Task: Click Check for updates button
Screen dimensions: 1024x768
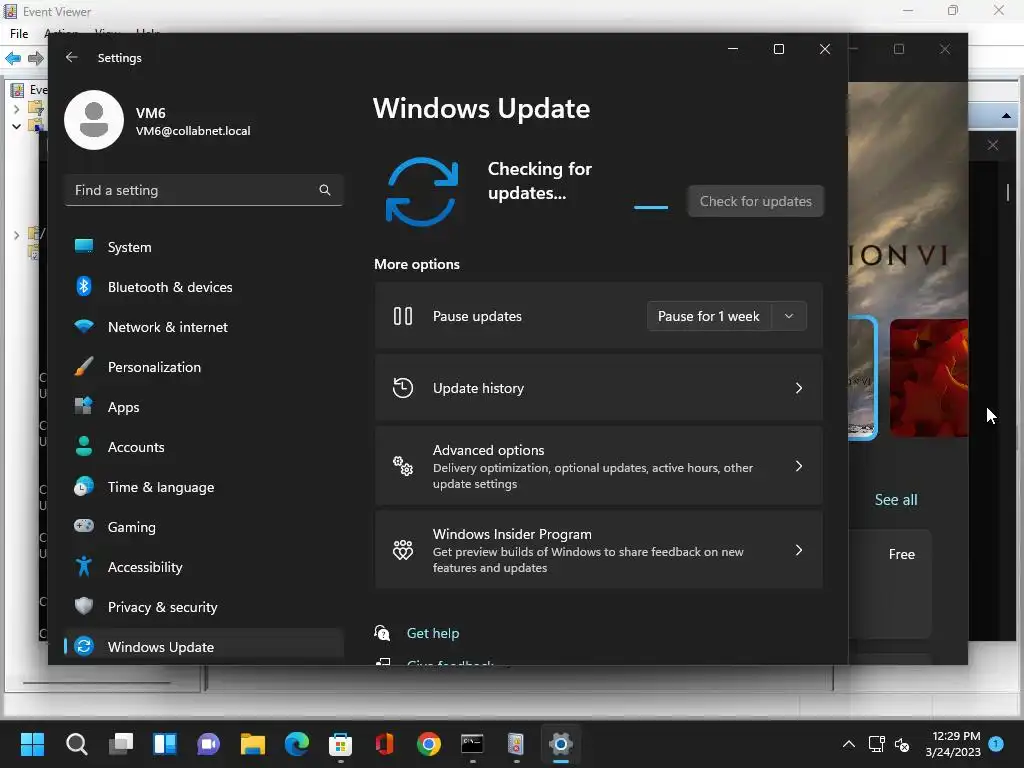Action: pyautogui.click(x=756, y=201)
